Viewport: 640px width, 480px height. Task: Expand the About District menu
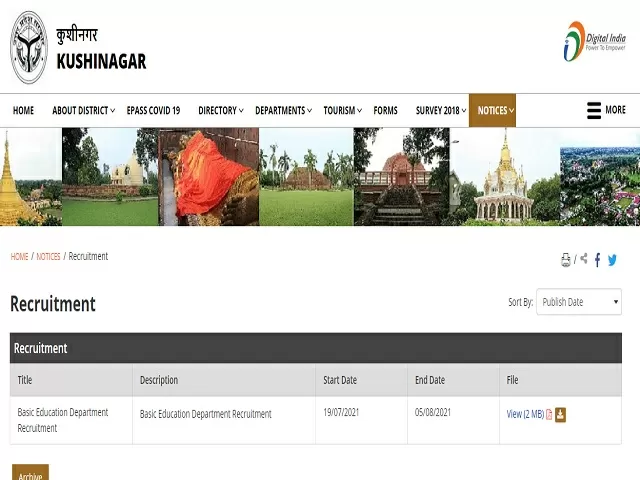pyautogui.click(x=83, y=111)
